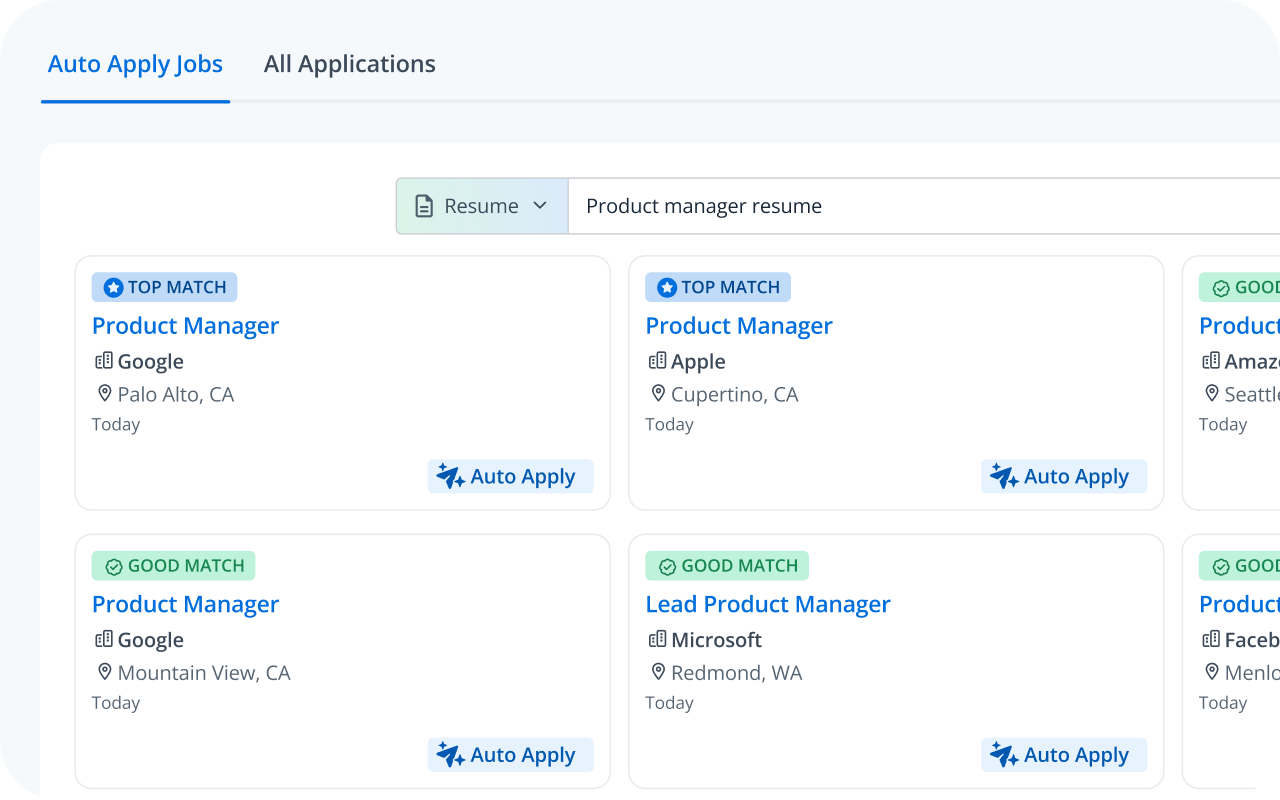Click Auto Apply on the Microsoft card

1064,755
